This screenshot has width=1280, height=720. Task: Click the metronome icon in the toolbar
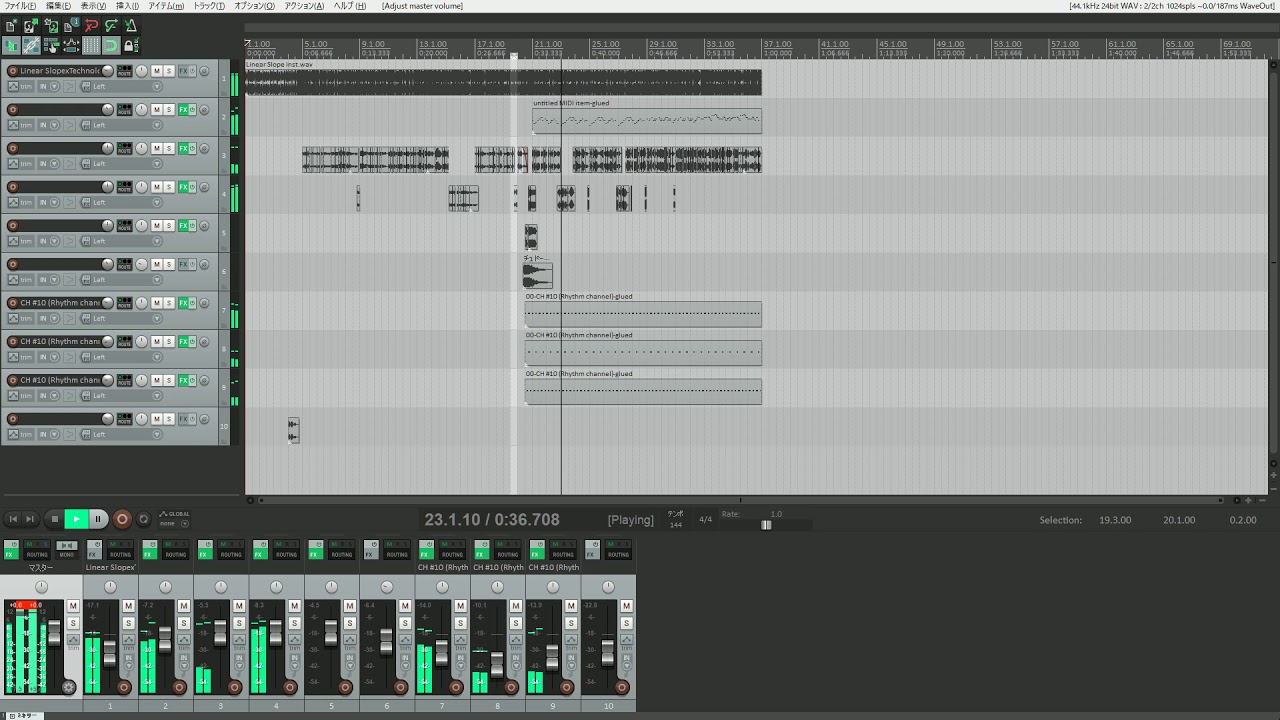click(130, 26)
